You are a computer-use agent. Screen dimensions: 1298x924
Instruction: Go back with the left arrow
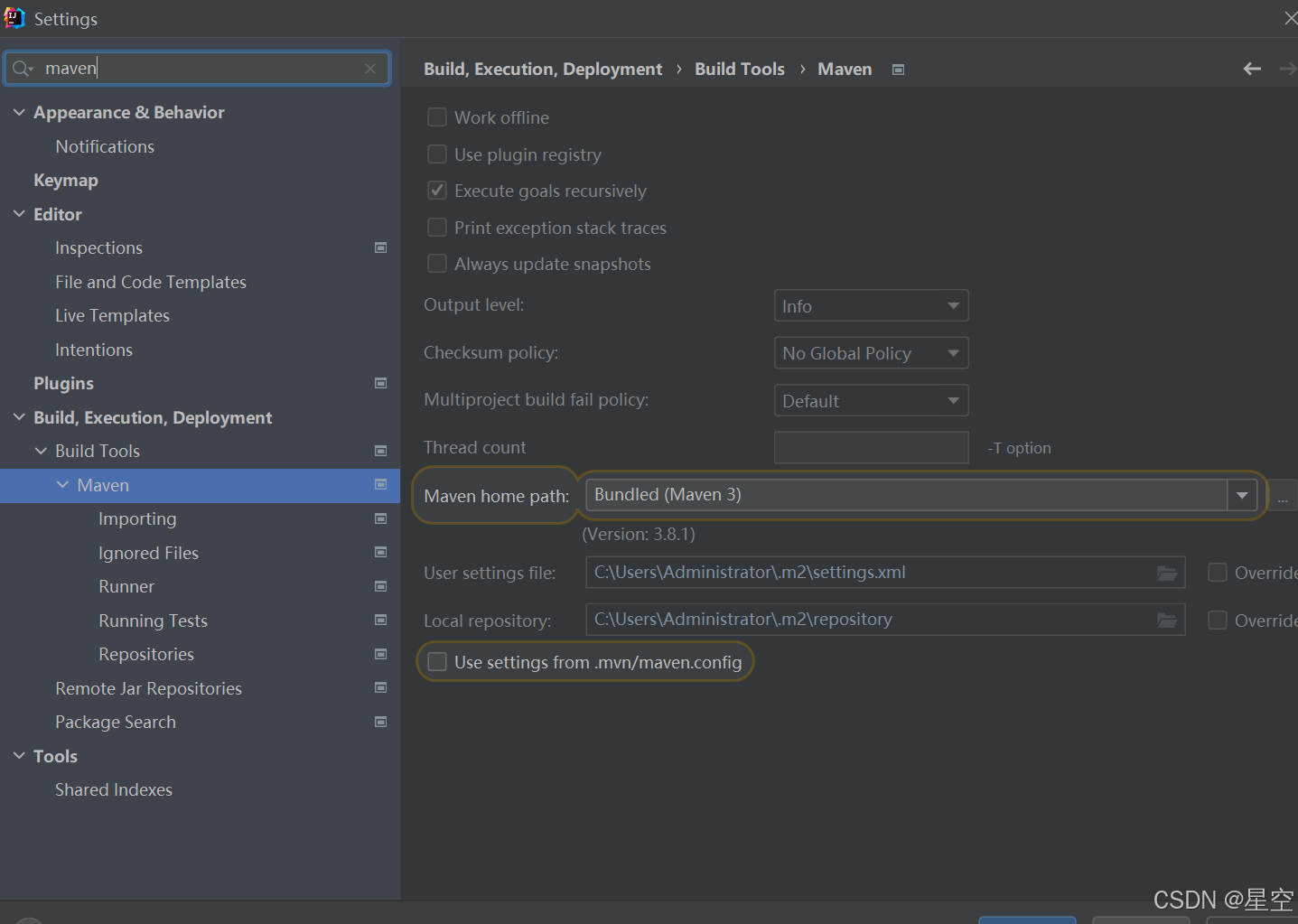coord(1252,69)
